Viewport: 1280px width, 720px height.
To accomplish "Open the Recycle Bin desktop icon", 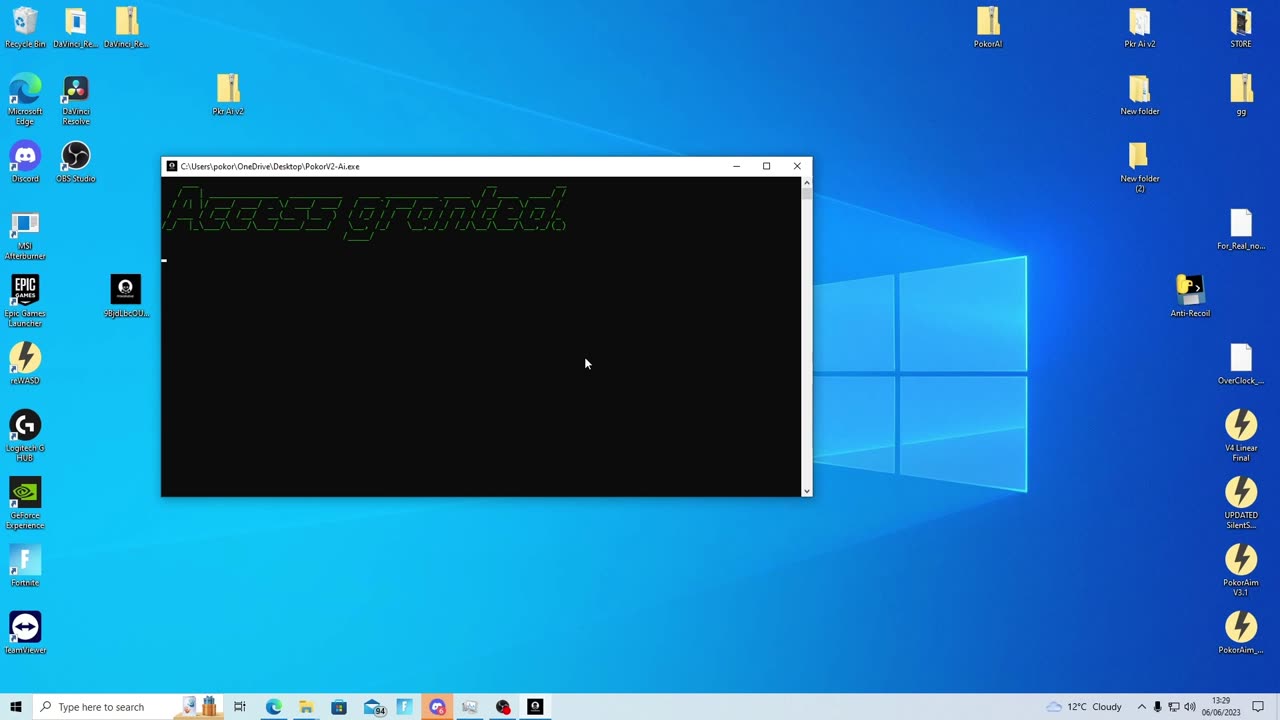I will point(25,28).
